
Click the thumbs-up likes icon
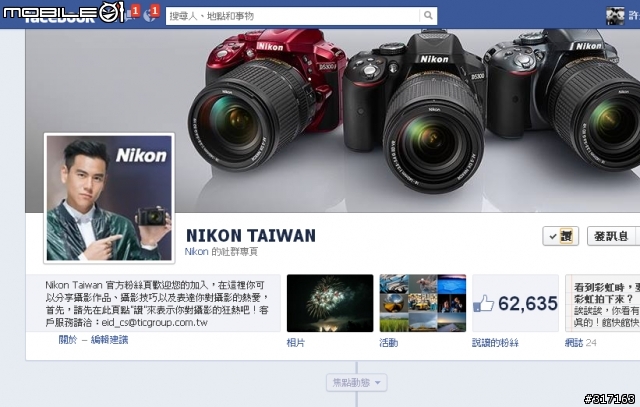483,304
